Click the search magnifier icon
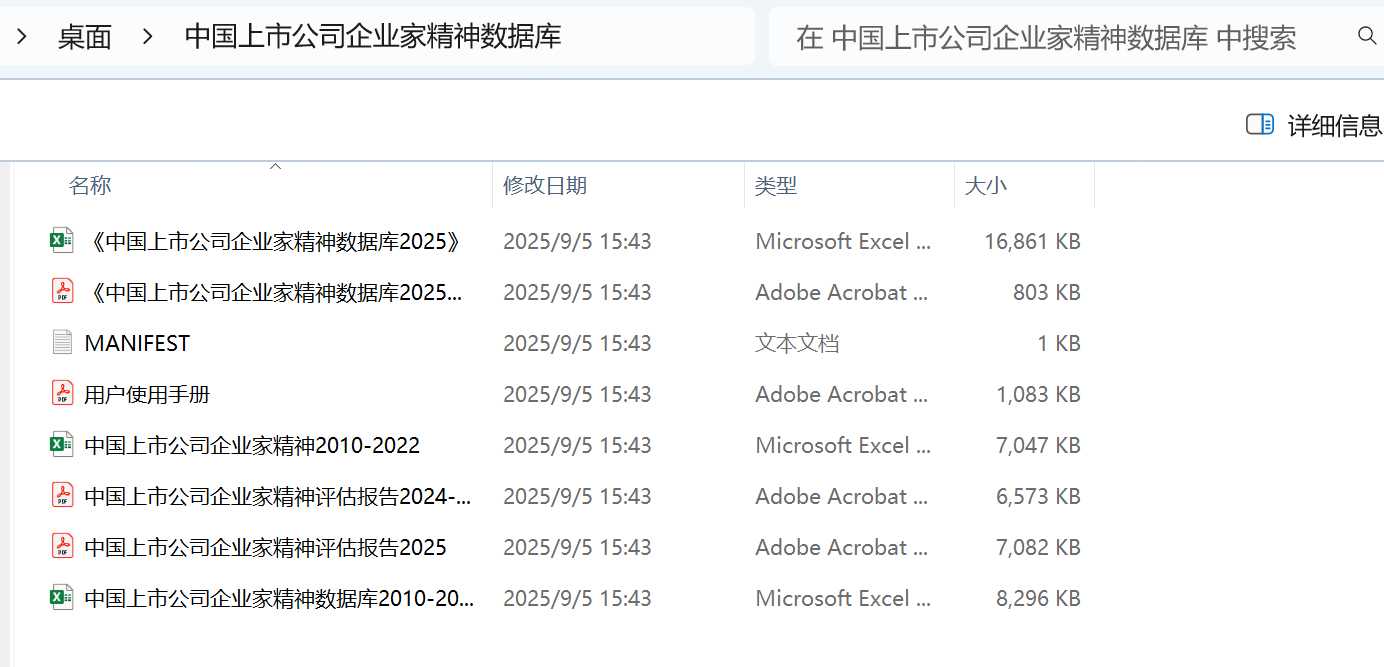Image resolution: width=1384 pixels, height=667 pixels. click(1367, 37)
